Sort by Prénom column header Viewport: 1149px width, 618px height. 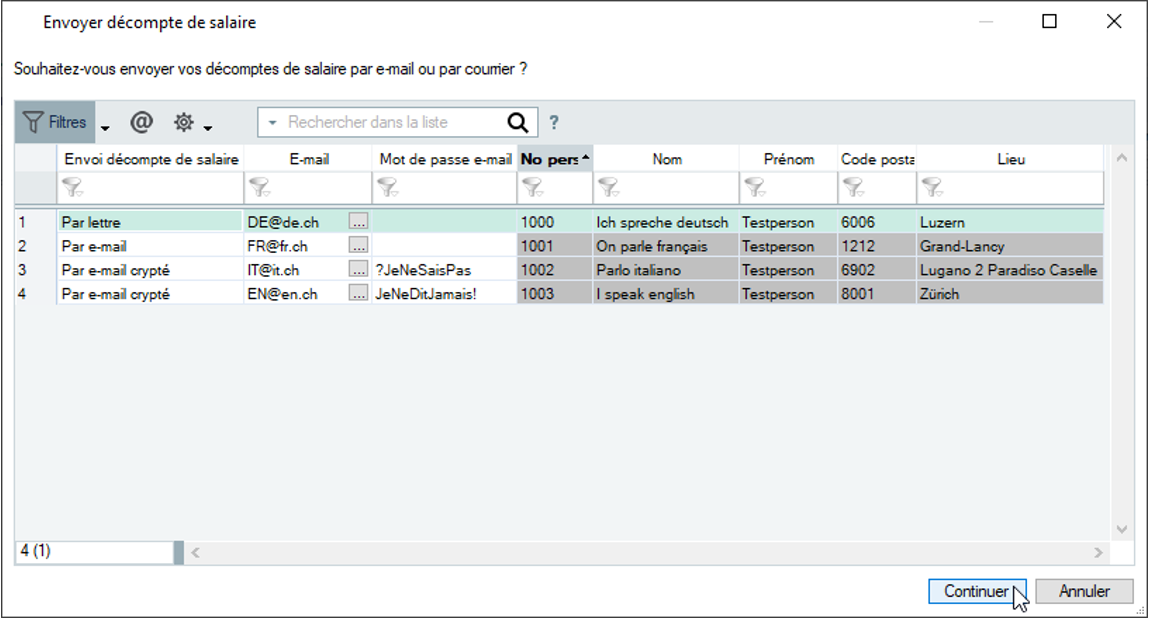[x=788, y=159]
